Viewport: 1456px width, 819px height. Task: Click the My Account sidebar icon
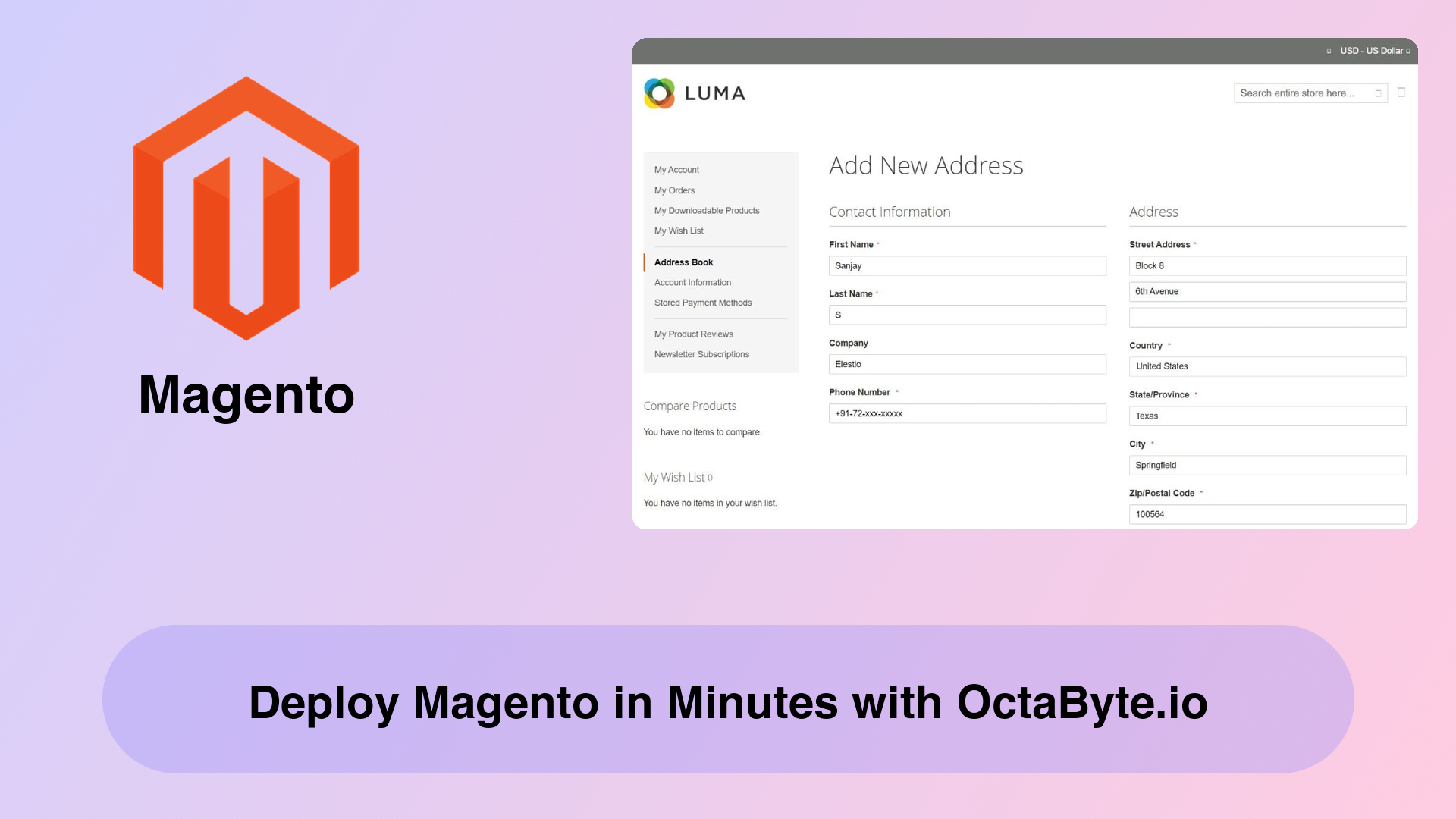676,169
